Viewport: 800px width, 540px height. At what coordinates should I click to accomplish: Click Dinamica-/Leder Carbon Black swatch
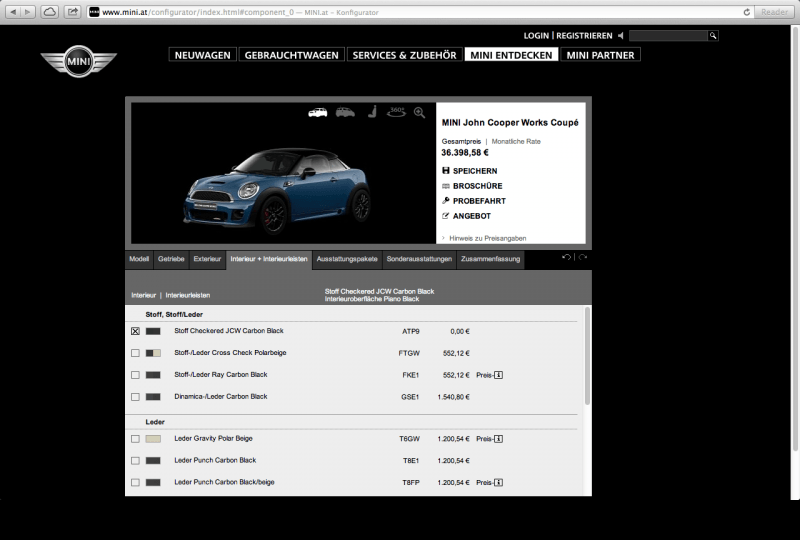tap(153, 397)
